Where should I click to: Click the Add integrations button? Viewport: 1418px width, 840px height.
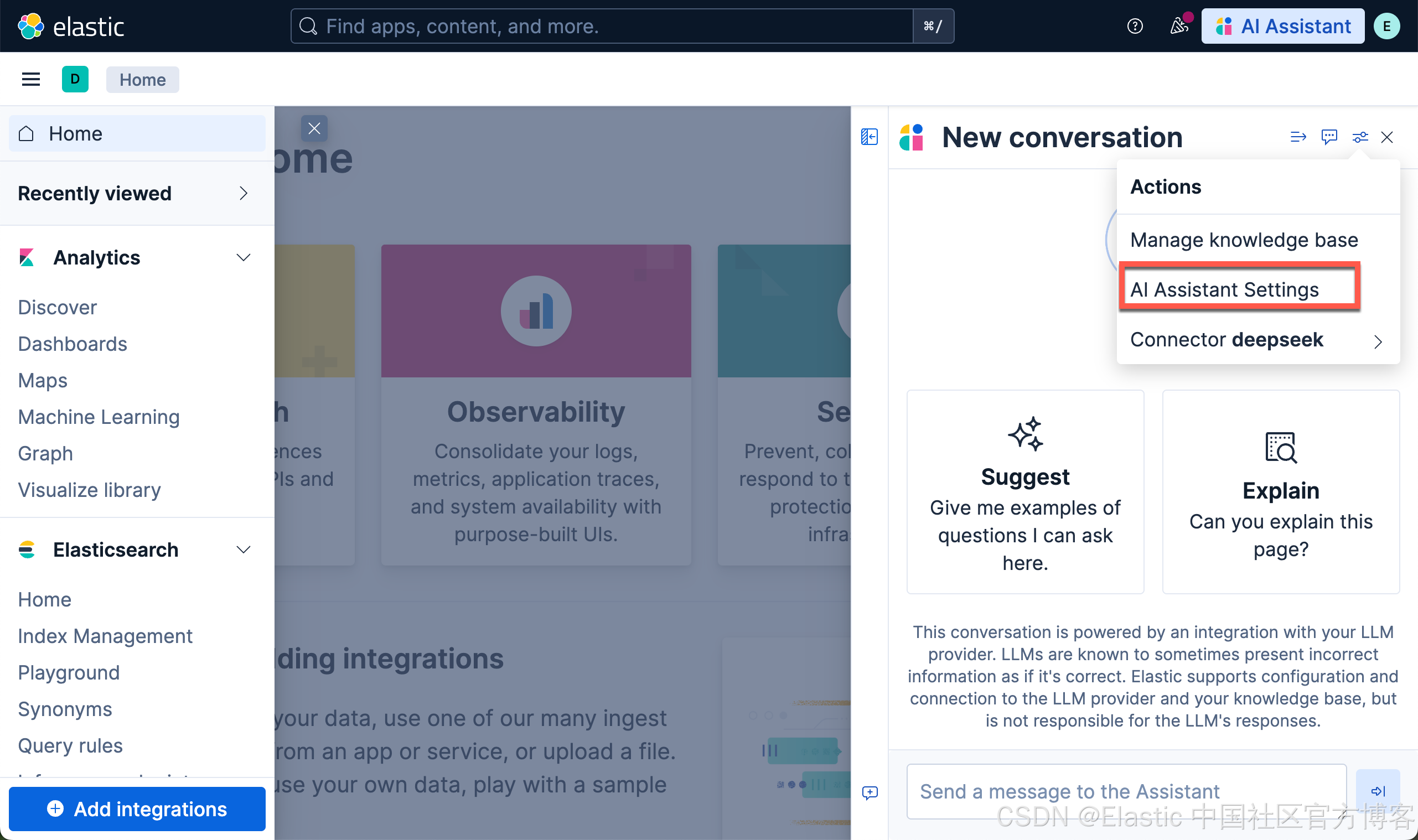(137, 809)
